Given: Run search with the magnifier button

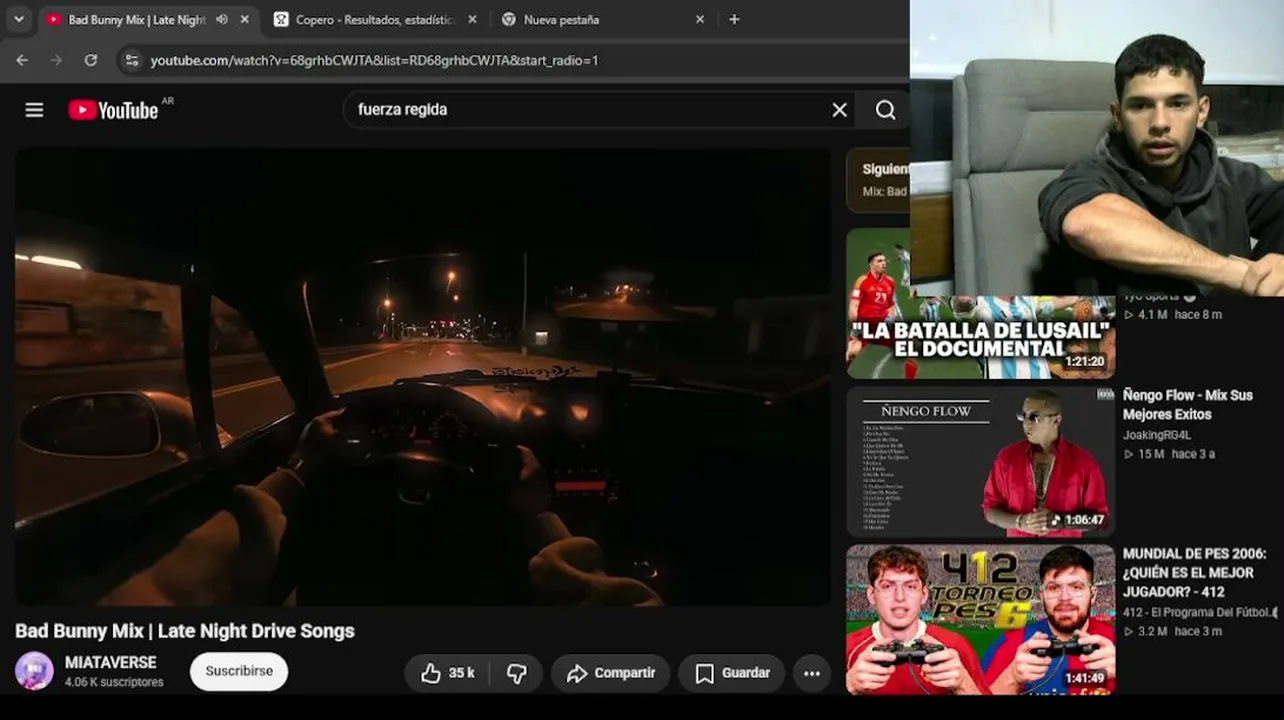Looking at the screenshot, I should (x=886, y=110).
